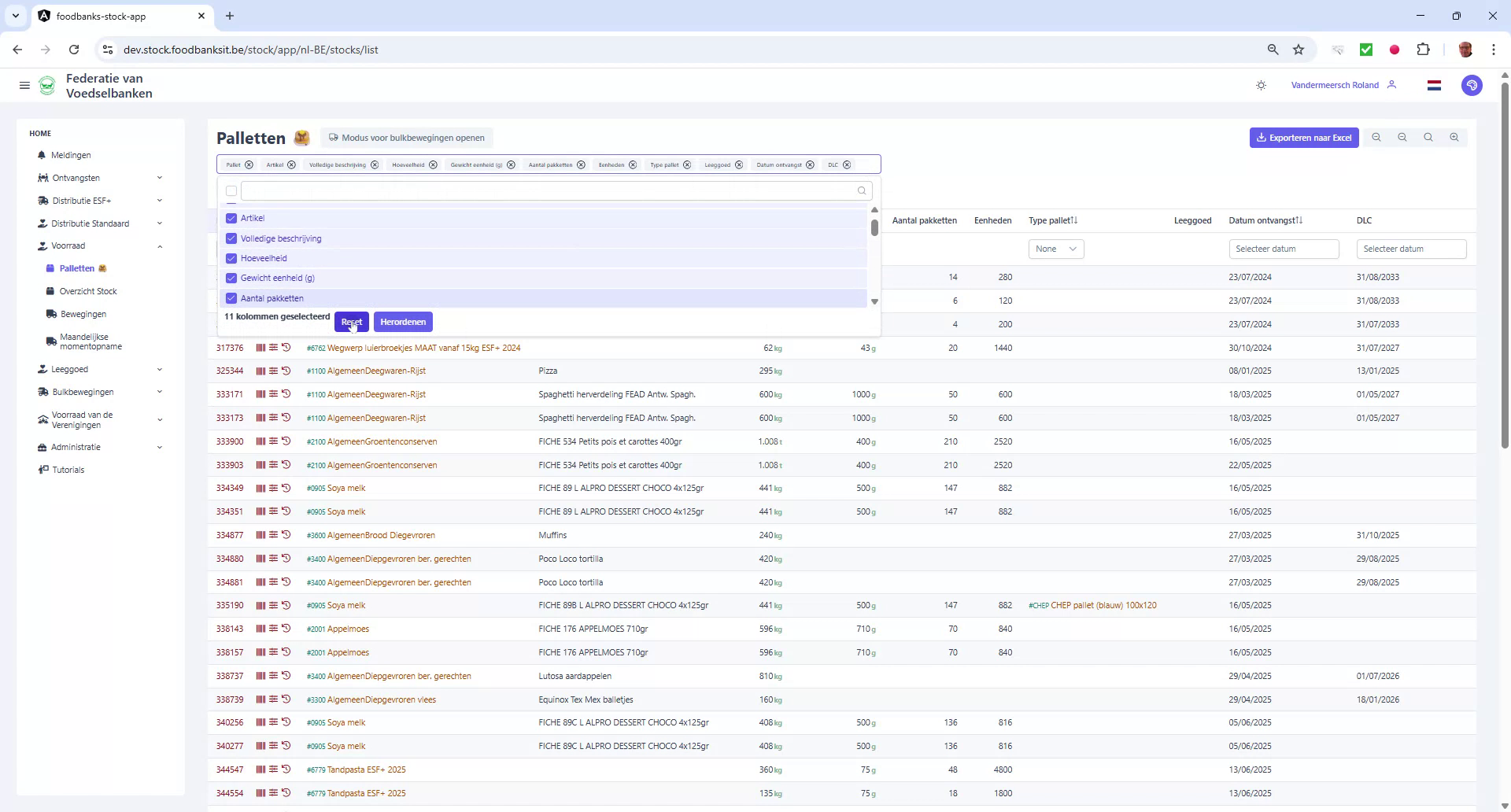Toggle the select-all checkbox in the column picker
This screenshot has width=1511, height=812.
(x=231, y=190)
